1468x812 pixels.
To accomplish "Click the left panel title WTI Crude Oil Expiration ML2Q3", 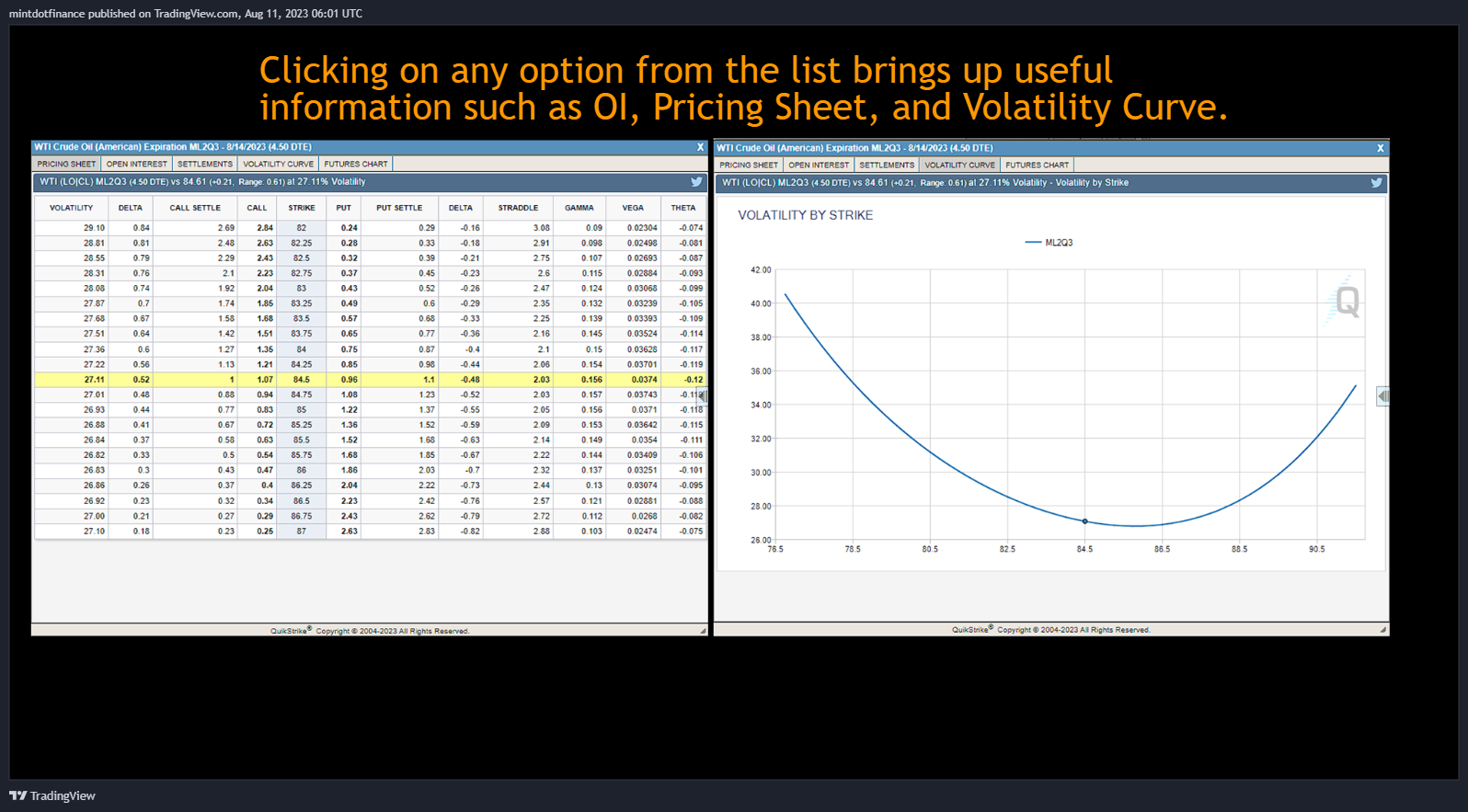I will [x=173, y=147].
